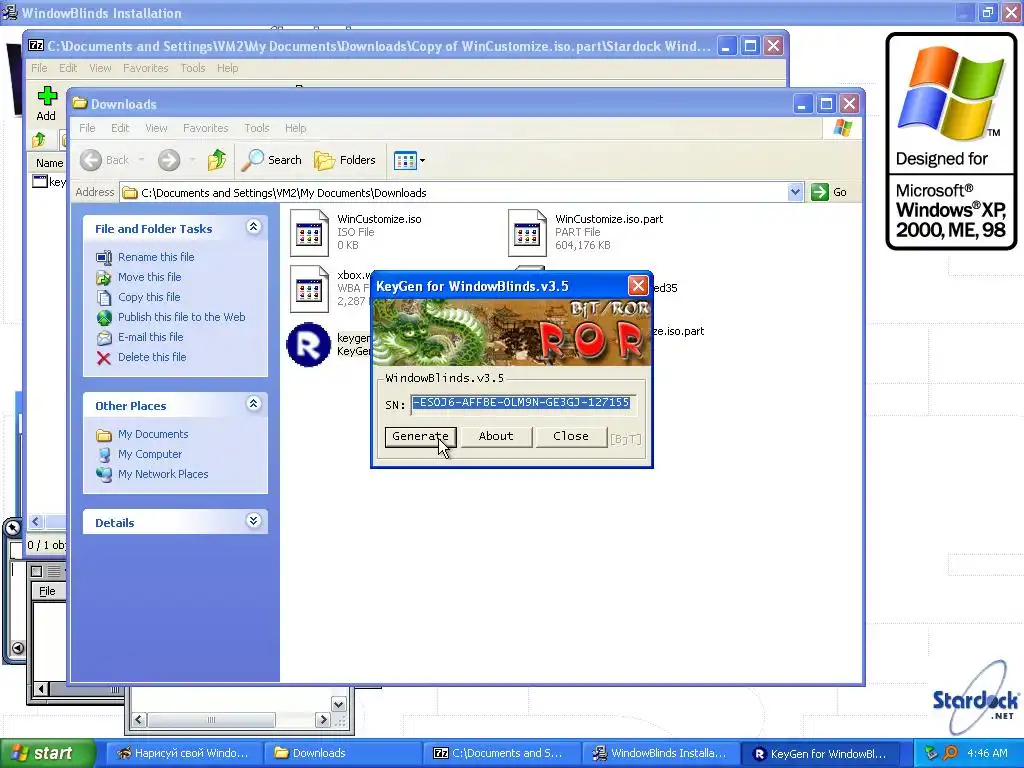Viewport: 1024px width, 768px height.
Task: Open Tools menu in Downloads window
Action: tap(257, 128)
